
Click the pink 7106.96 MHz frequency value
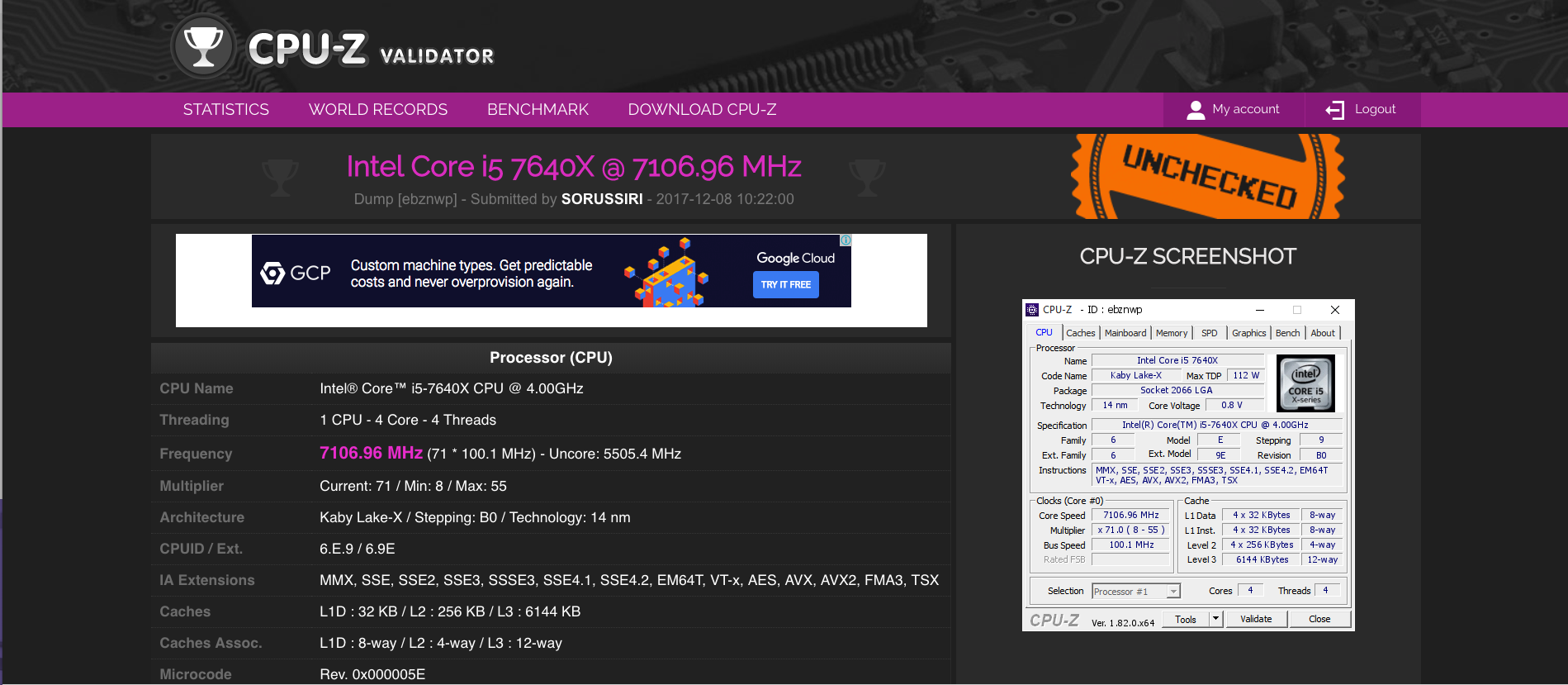pyautogui.click(x=371, y=453)
